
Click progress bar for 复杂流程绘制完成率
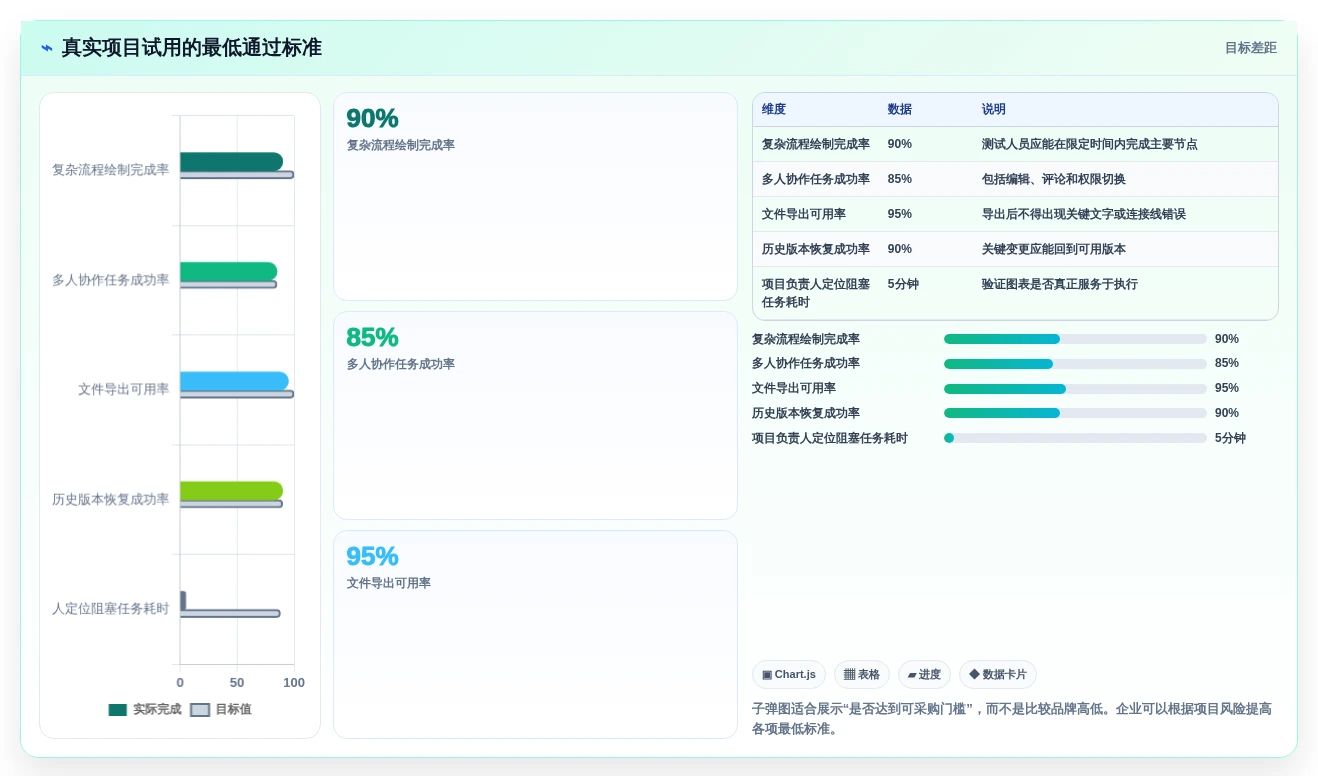(x=1075, y=339)
